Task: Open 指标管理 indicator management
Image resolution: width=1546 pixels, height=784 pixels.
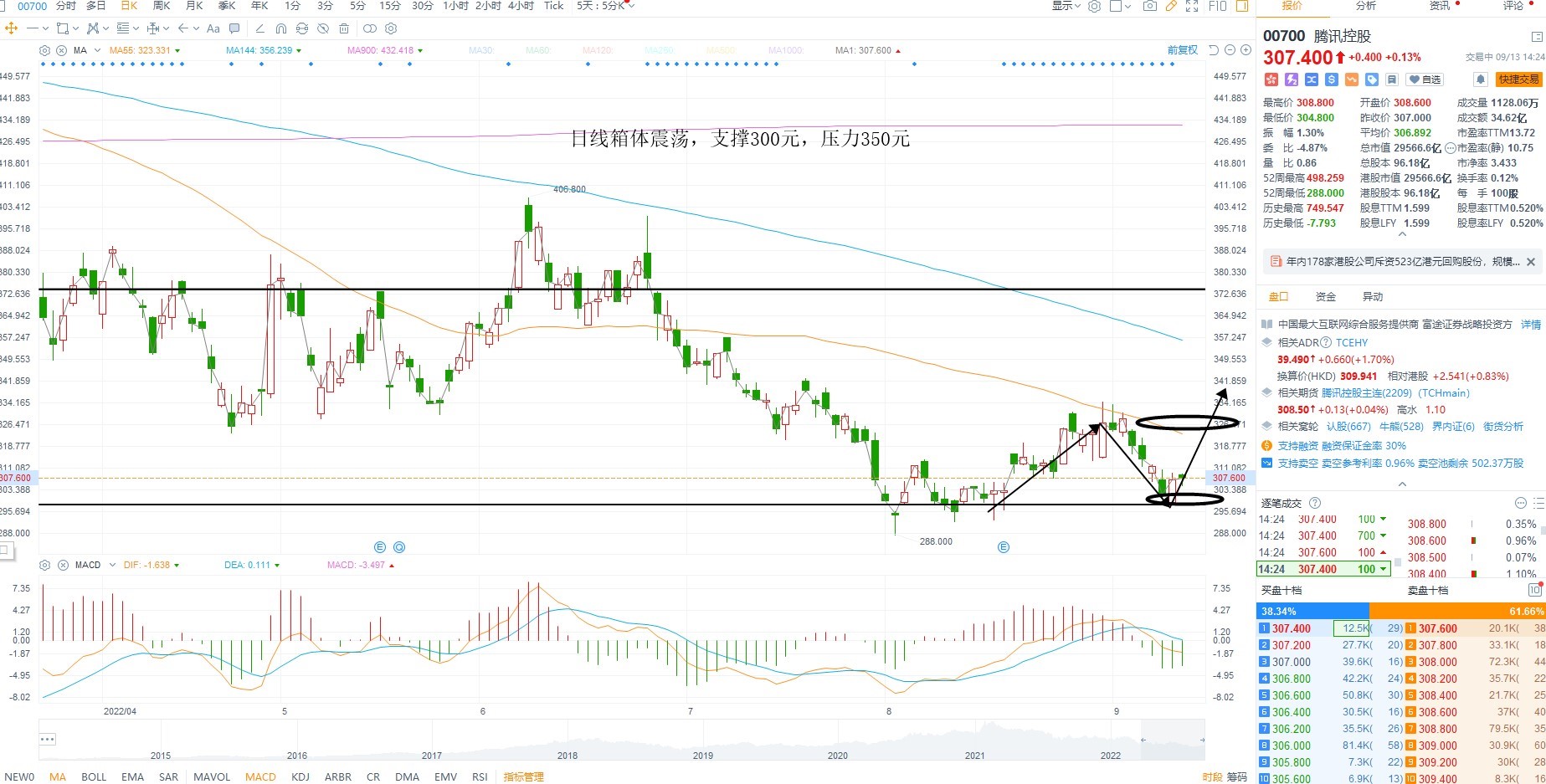Action: (x=523, y=776)
